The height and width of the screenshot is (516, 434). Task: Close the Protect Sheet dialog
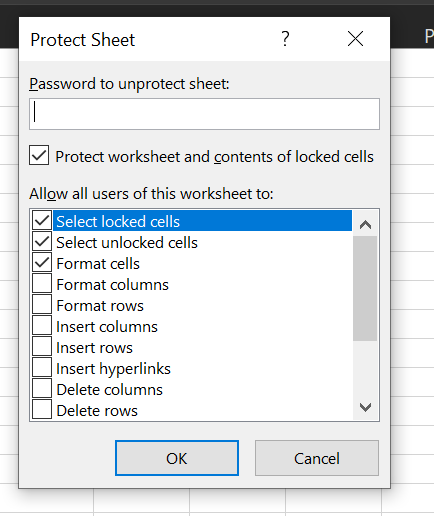pos(355,39)
